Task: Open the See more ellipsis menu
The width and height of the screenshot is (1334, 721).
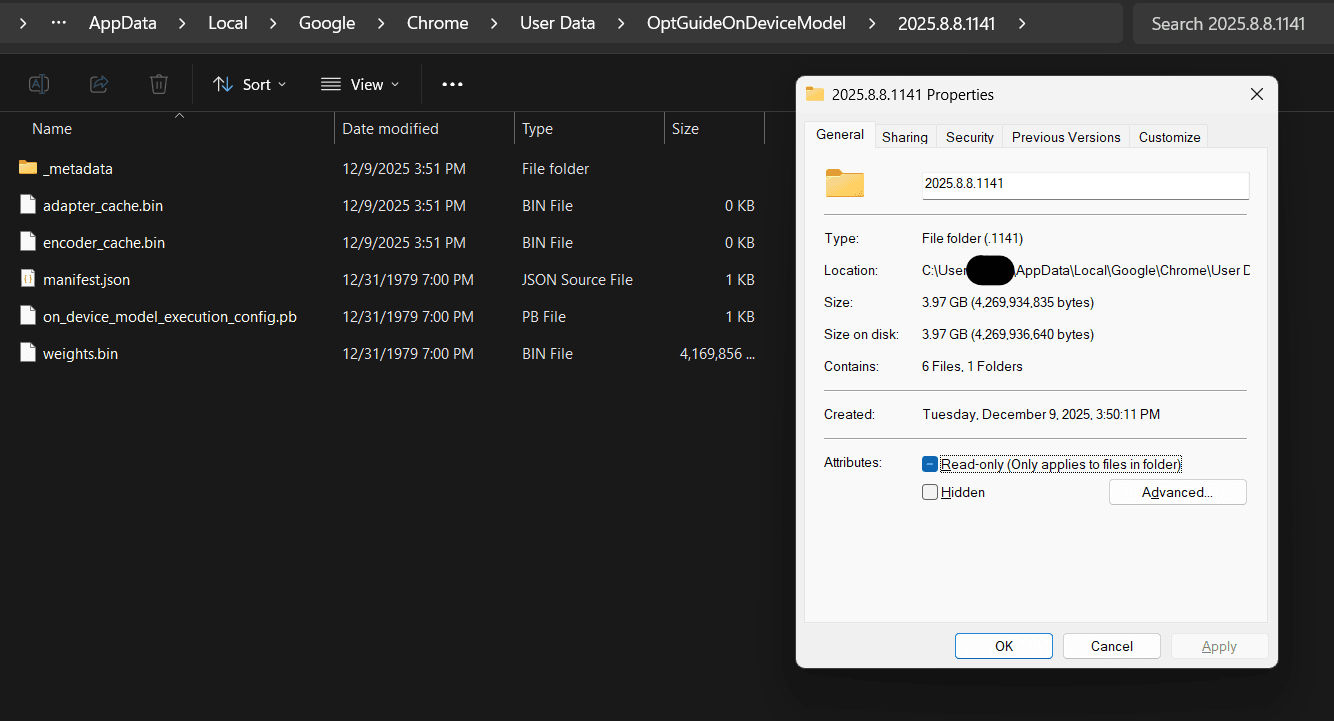Action: point(452,84)
